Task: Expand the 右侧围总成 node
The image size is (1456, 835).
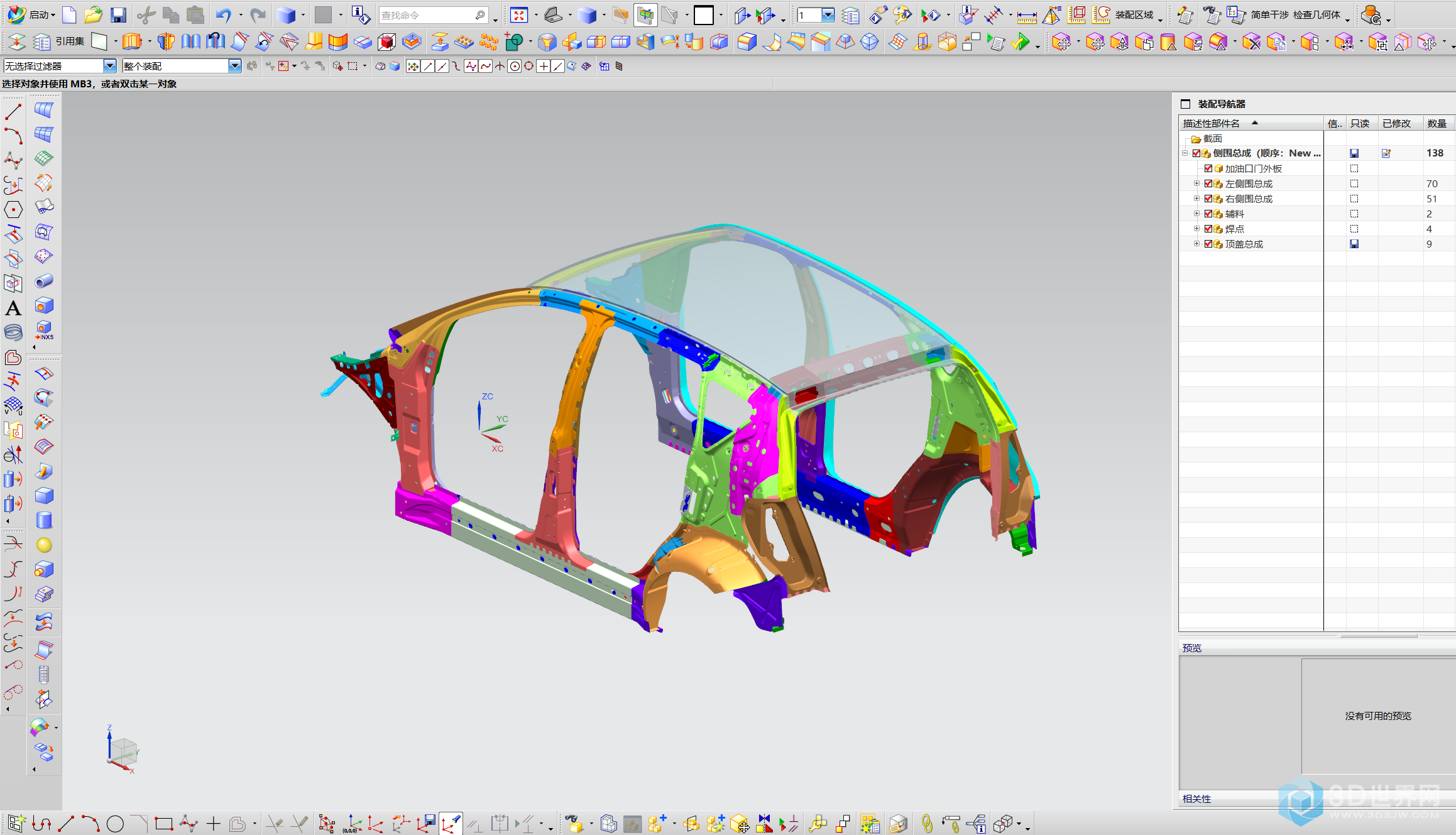Action: 1196,199
